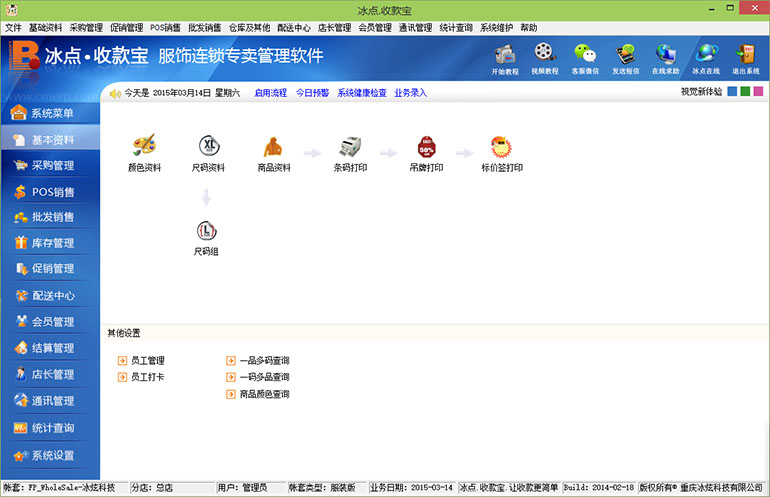Open the 通讯管理 menu bar item
Screen dimensions: 770x497
click(x=415, y=28)
